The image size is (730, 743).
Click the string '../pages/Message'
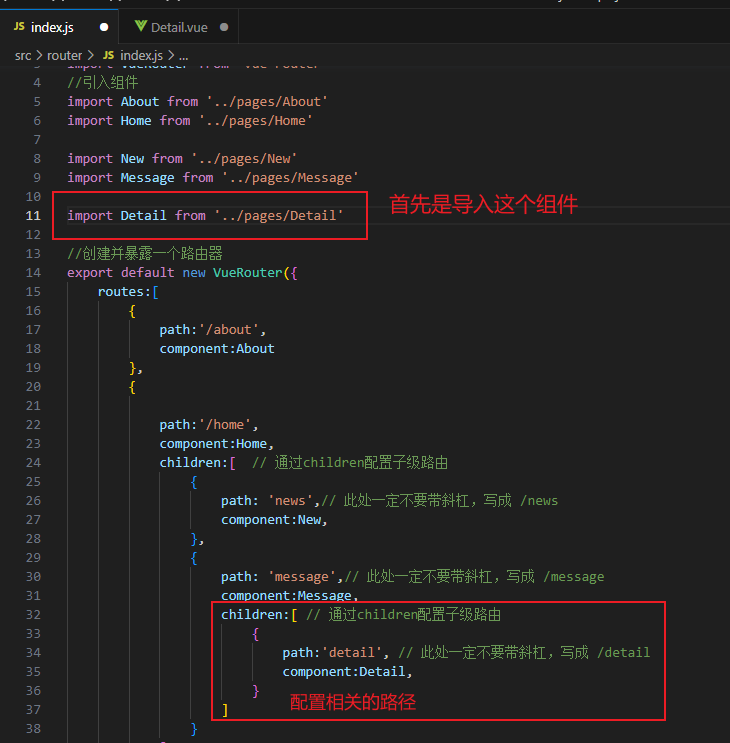coord(290,178)
